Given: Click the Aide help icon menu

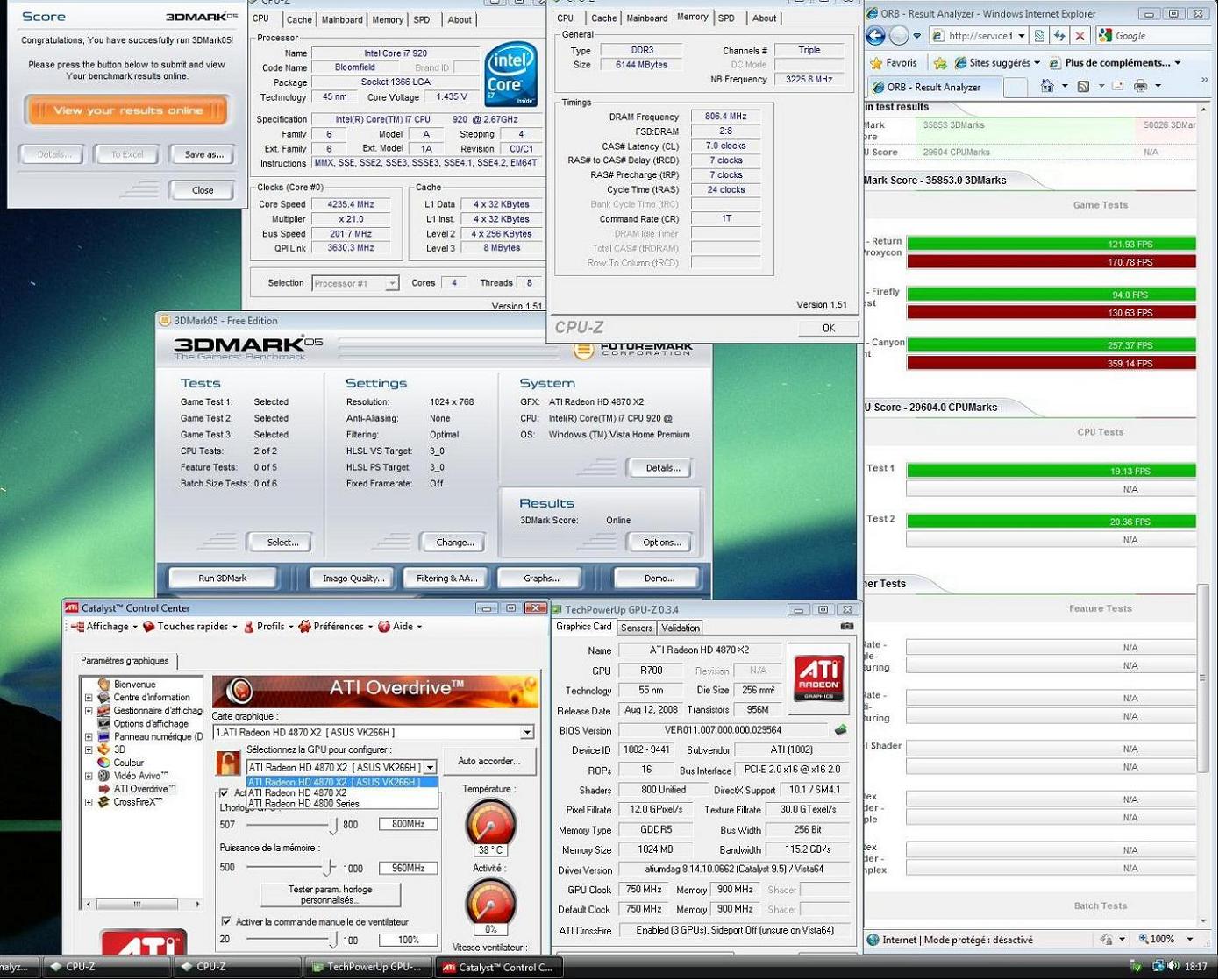Looking at the screenshot, I should click(399, 627).
